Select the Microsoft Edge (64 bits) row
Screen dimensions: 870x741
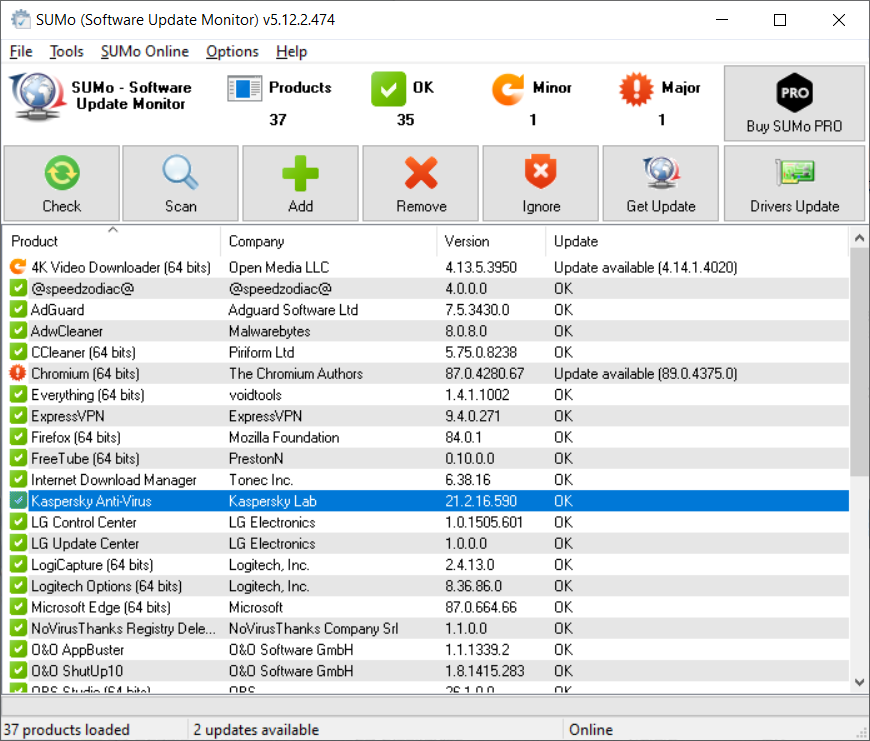point(426,607)
